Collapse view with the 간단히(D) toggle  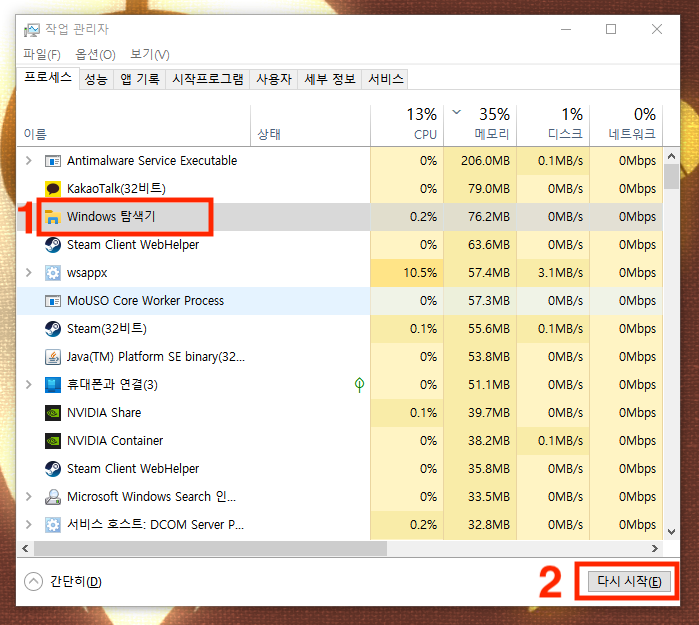click(x=63, y=581)
